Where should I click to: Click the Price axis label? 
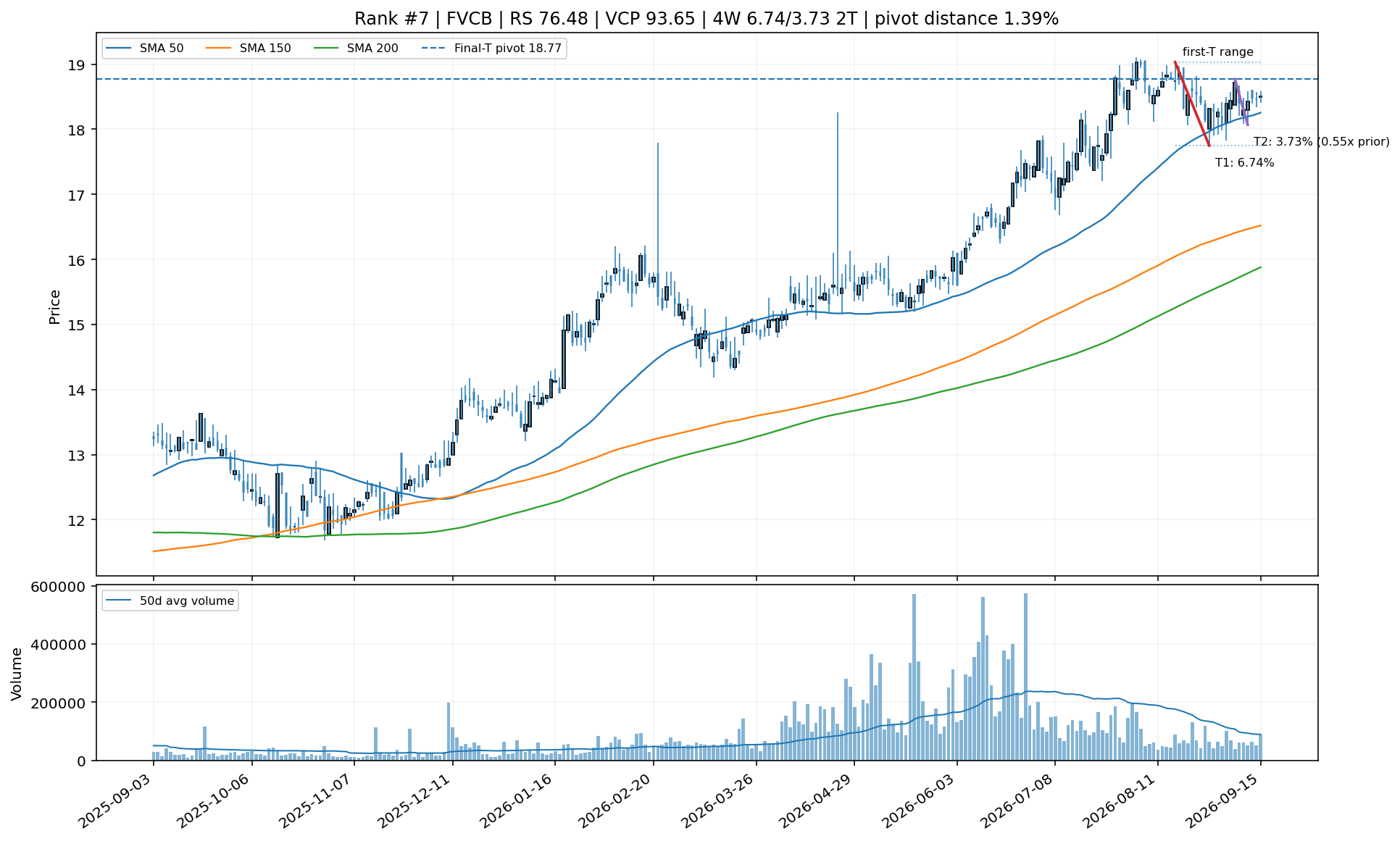coord(54,306)
